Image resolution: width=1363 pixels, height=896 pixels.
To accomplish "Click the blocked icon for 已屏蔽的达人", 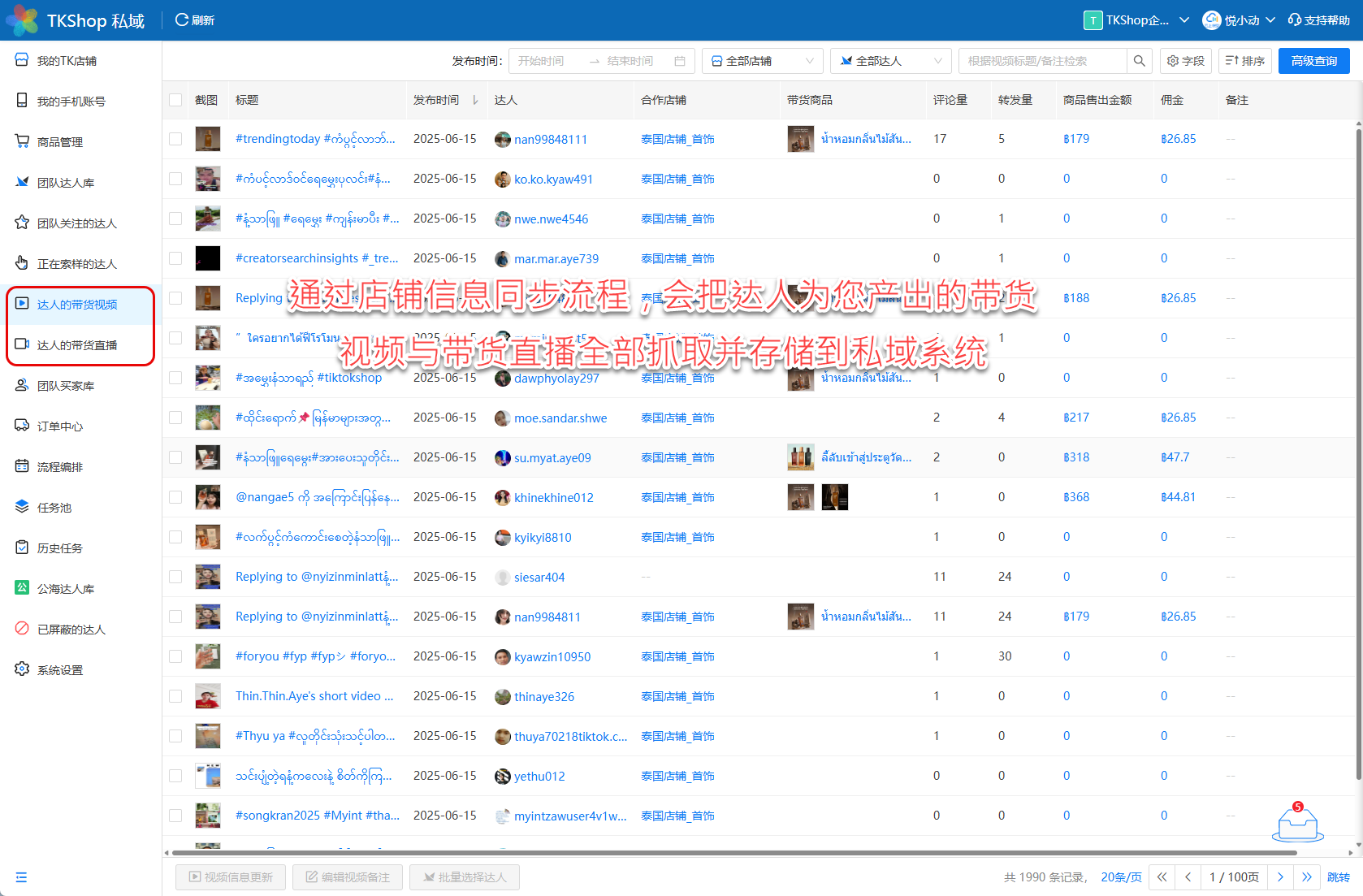I will pyautogui.click(x=22, y=629).
